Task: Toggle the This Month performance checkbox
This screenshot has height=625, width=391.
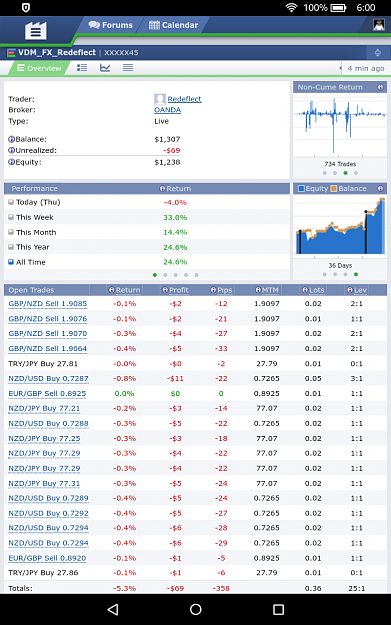Action: tap(11, 232)
